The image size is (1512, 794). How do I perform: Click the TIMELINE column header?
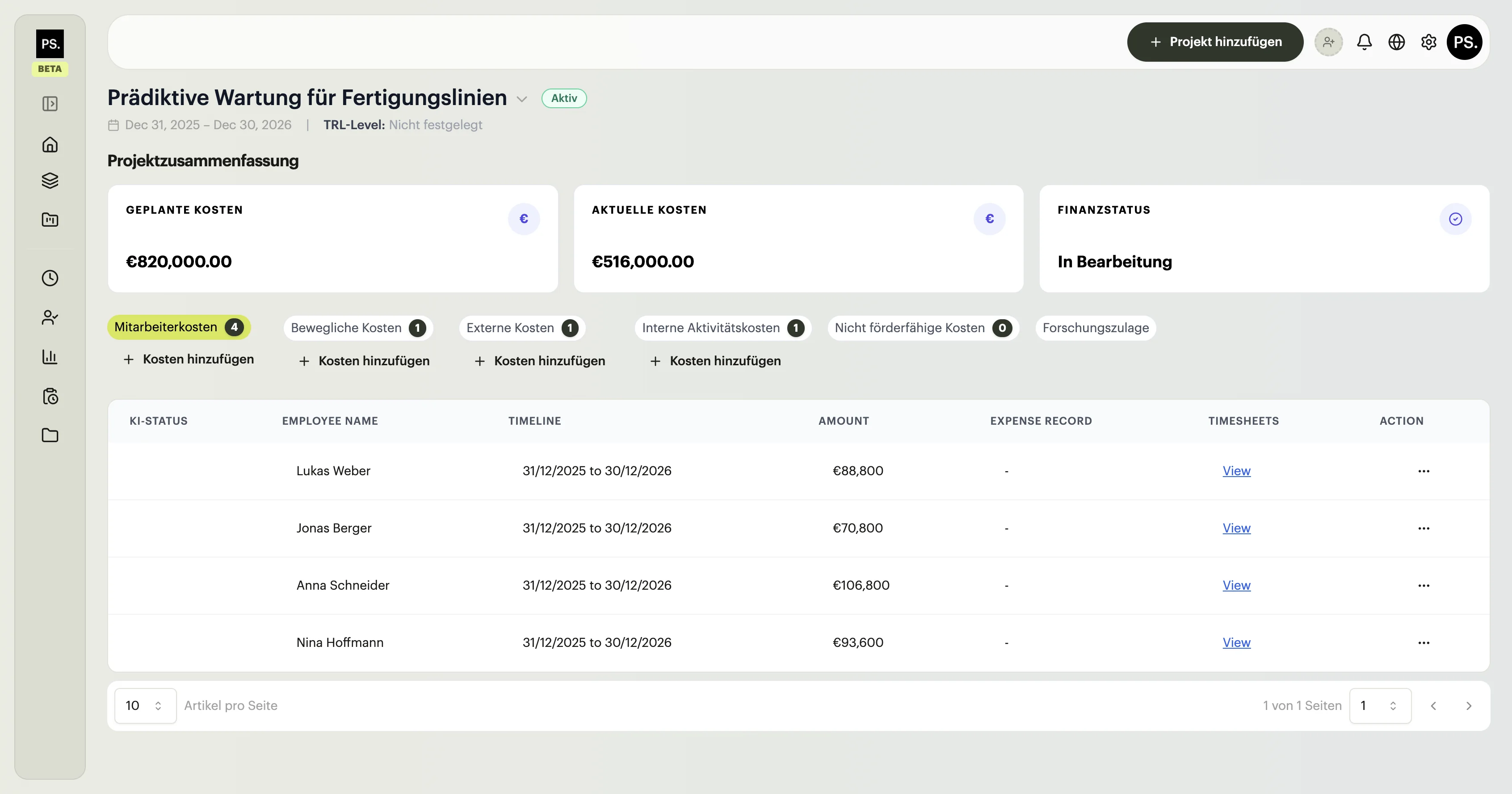point(535,421)
